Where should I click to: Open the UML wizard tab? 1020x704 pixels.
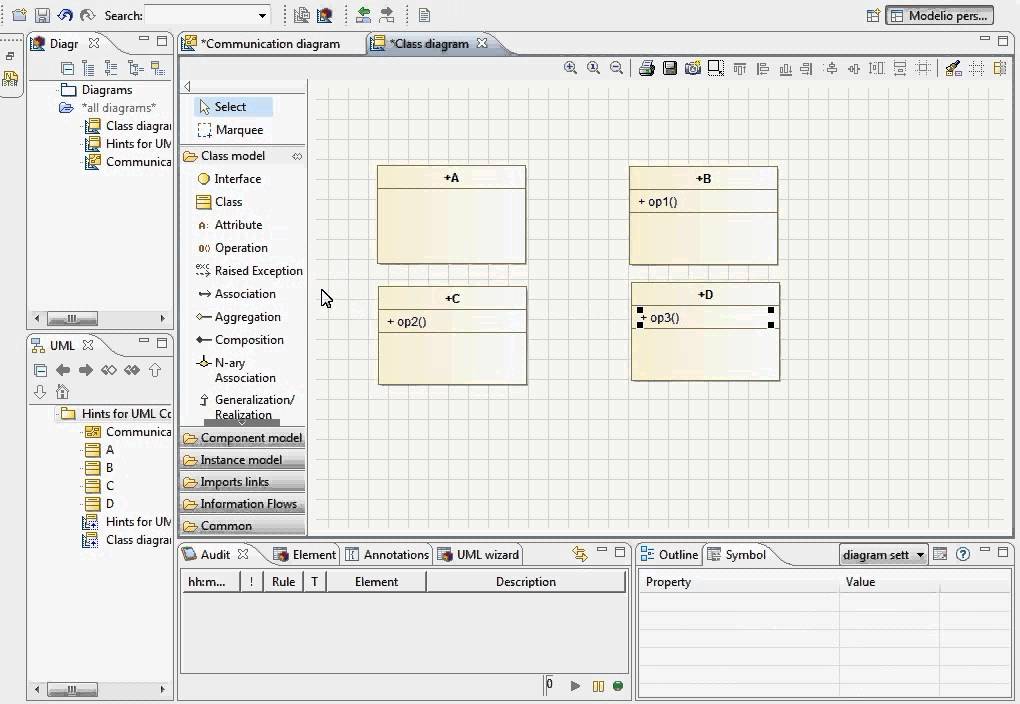[x=479, y=554]
